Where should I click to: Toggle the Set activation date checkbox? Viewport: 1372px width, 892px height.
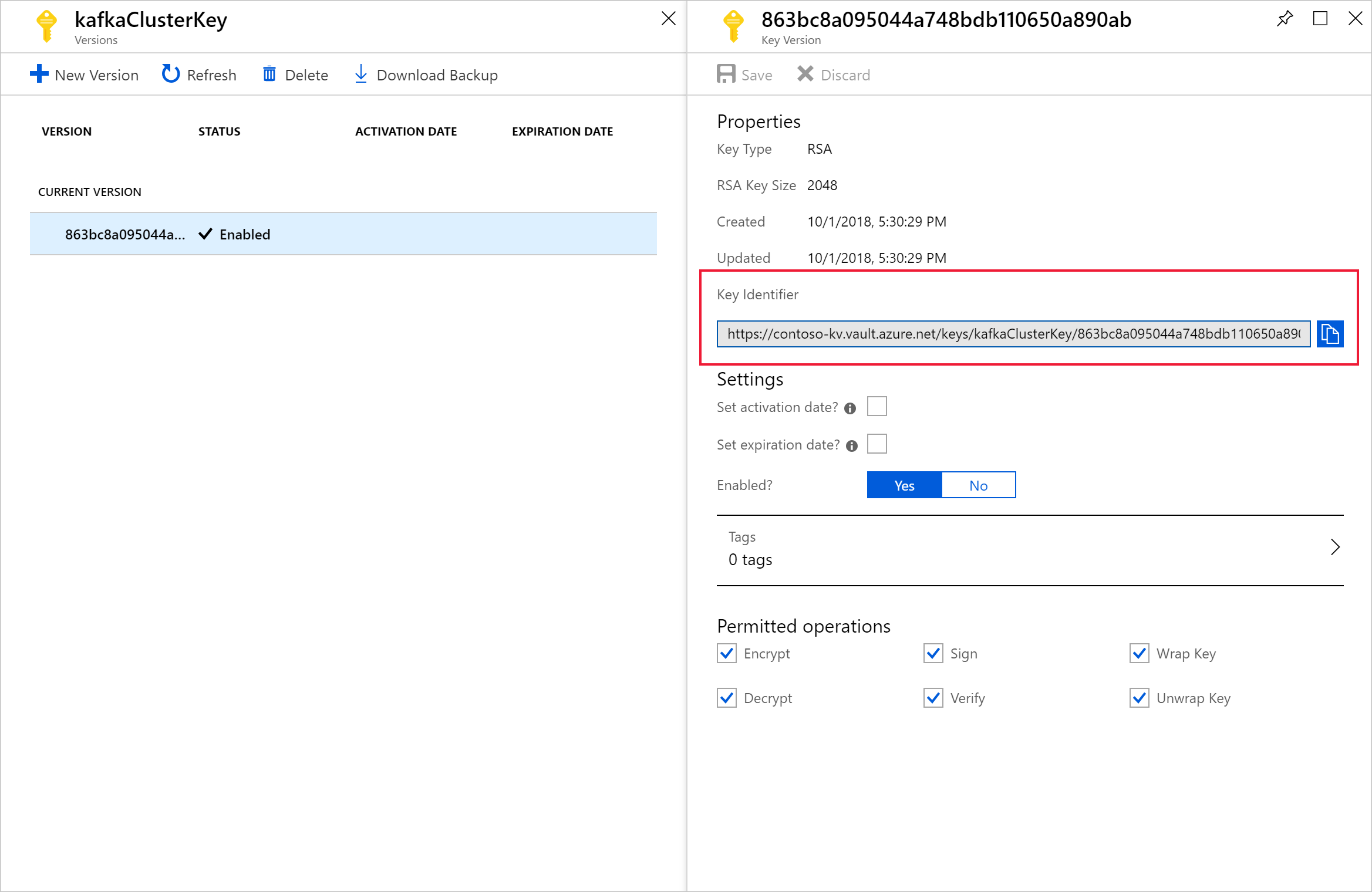pyautogui.click(x=877, y=406)
